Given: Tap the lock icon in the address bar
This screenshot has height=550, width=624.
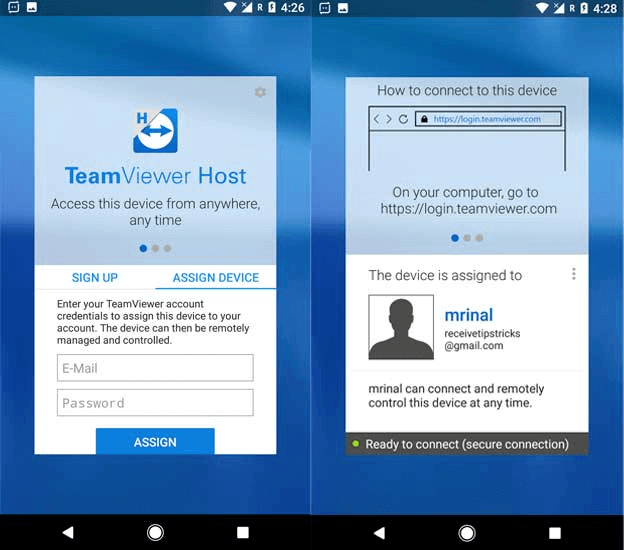Looking at the screenshot, I should pyautogui.click(x=424, y=119).
